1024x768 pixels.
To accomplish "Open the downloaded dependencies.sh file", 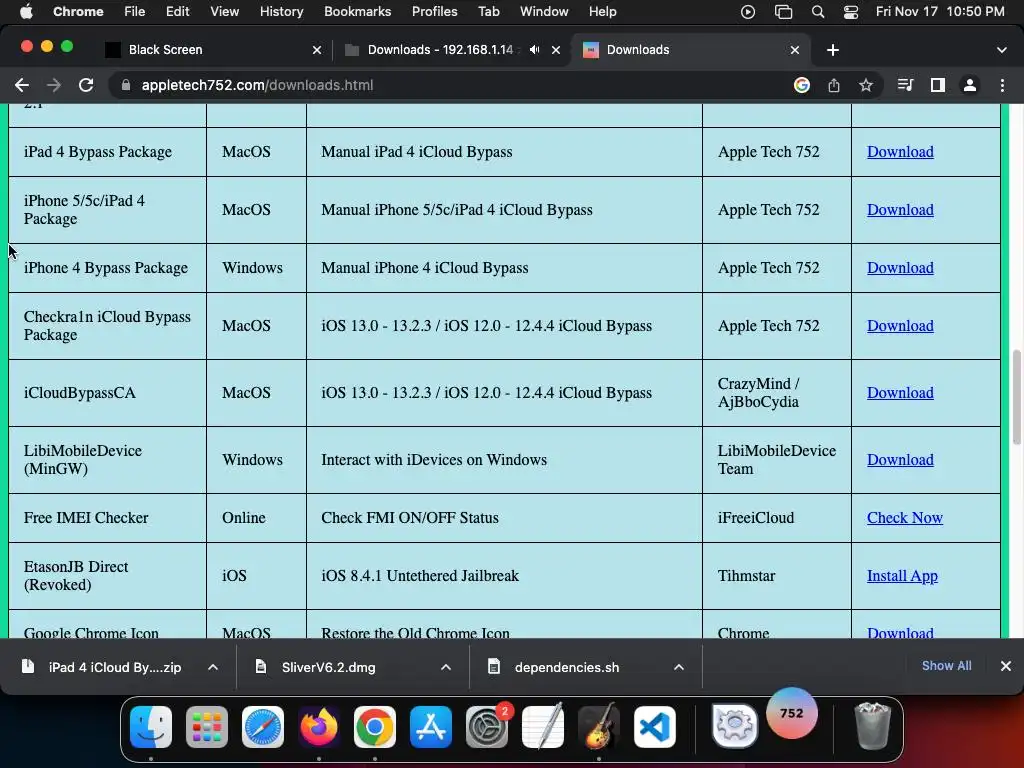I will tap(566, 667).
